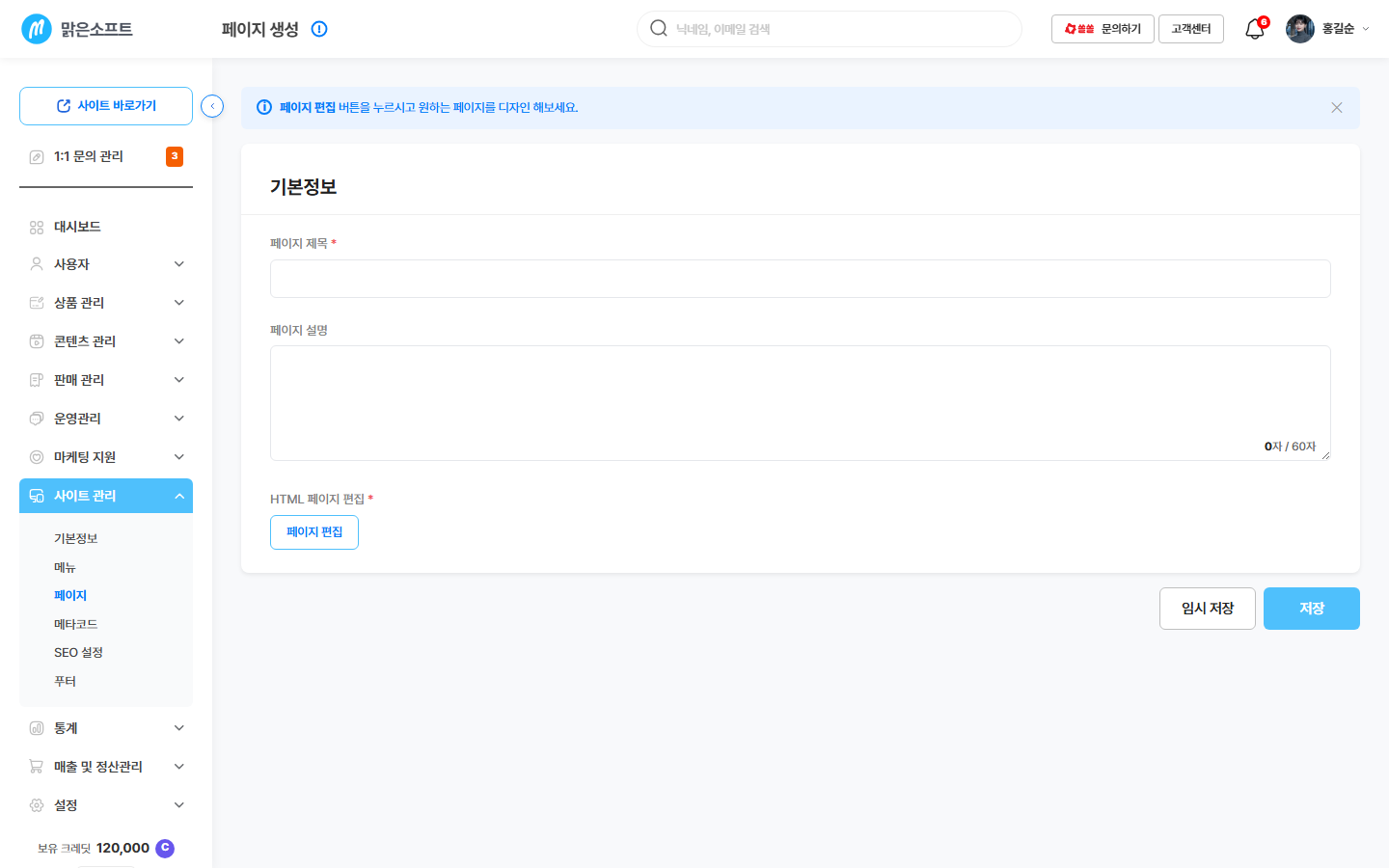Screen dimensions: 1389x868
Task: Click the 설정 gear icon
Action: pos(37,805)
